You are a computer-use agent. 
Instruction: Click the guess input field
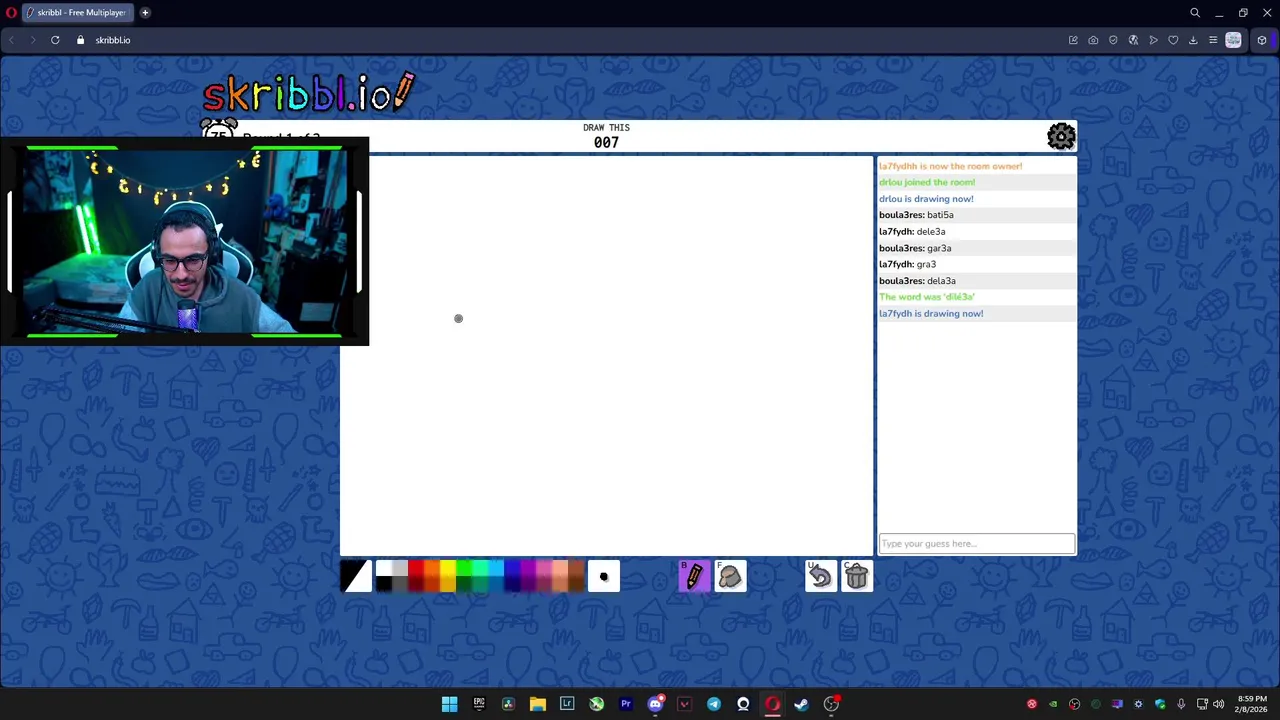pyautogui.click(x=976, y=543)
